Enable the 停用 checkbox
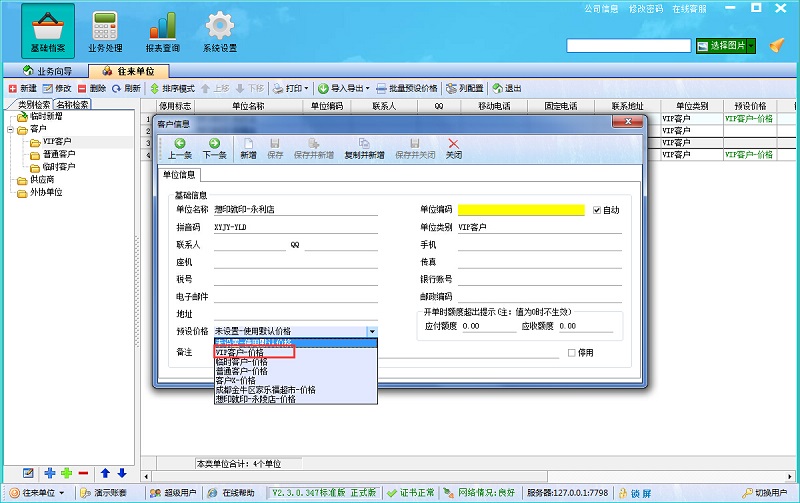800x503 pixels. click(572, 353)
